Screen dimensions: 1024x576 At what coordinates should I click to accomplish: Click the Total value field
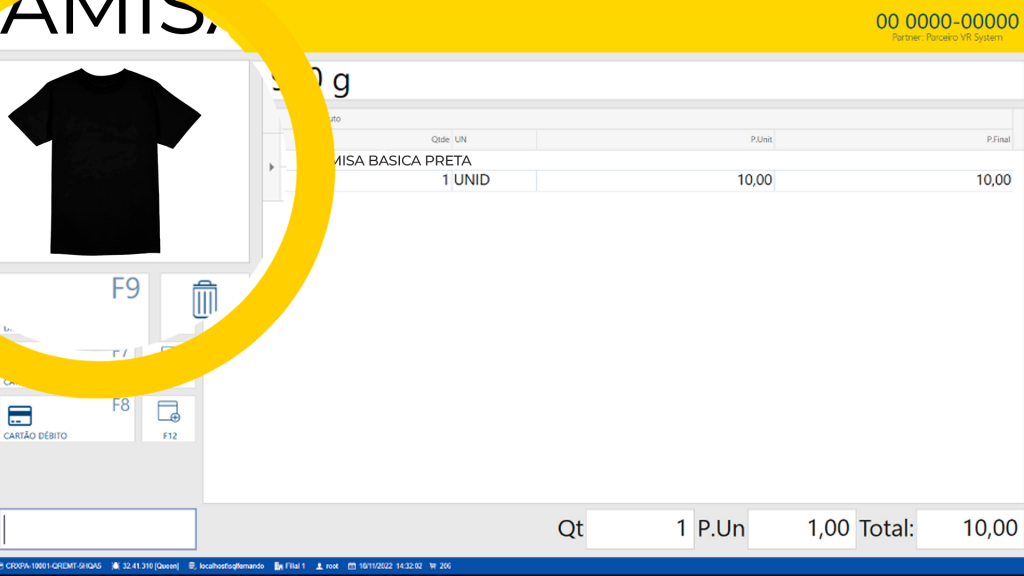[x=967, y=529]
